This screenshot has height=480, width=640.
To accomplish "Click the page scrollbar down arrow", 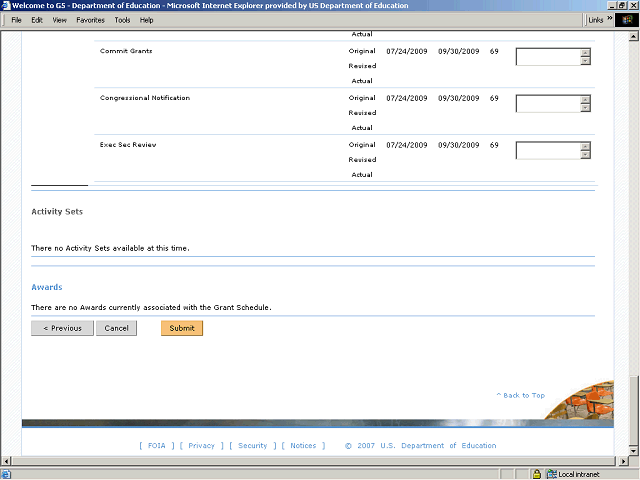I will pyautogui.click(x=633, y=451).
